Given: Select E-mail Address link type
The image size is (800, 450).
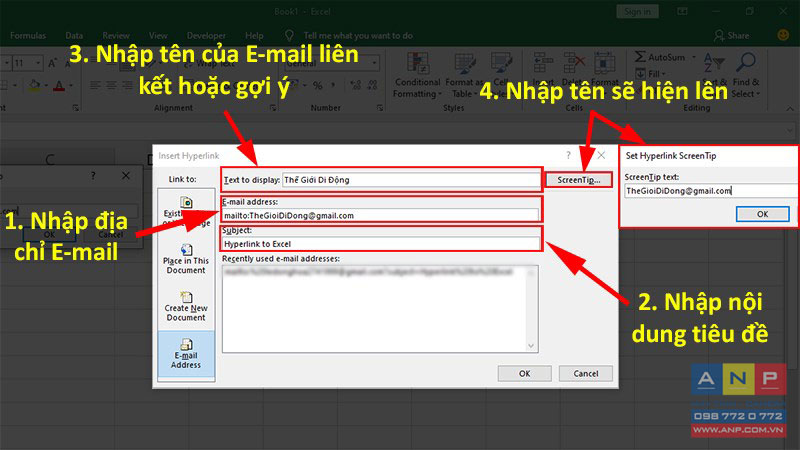Looking at the screenshot, I should (186, 354).
